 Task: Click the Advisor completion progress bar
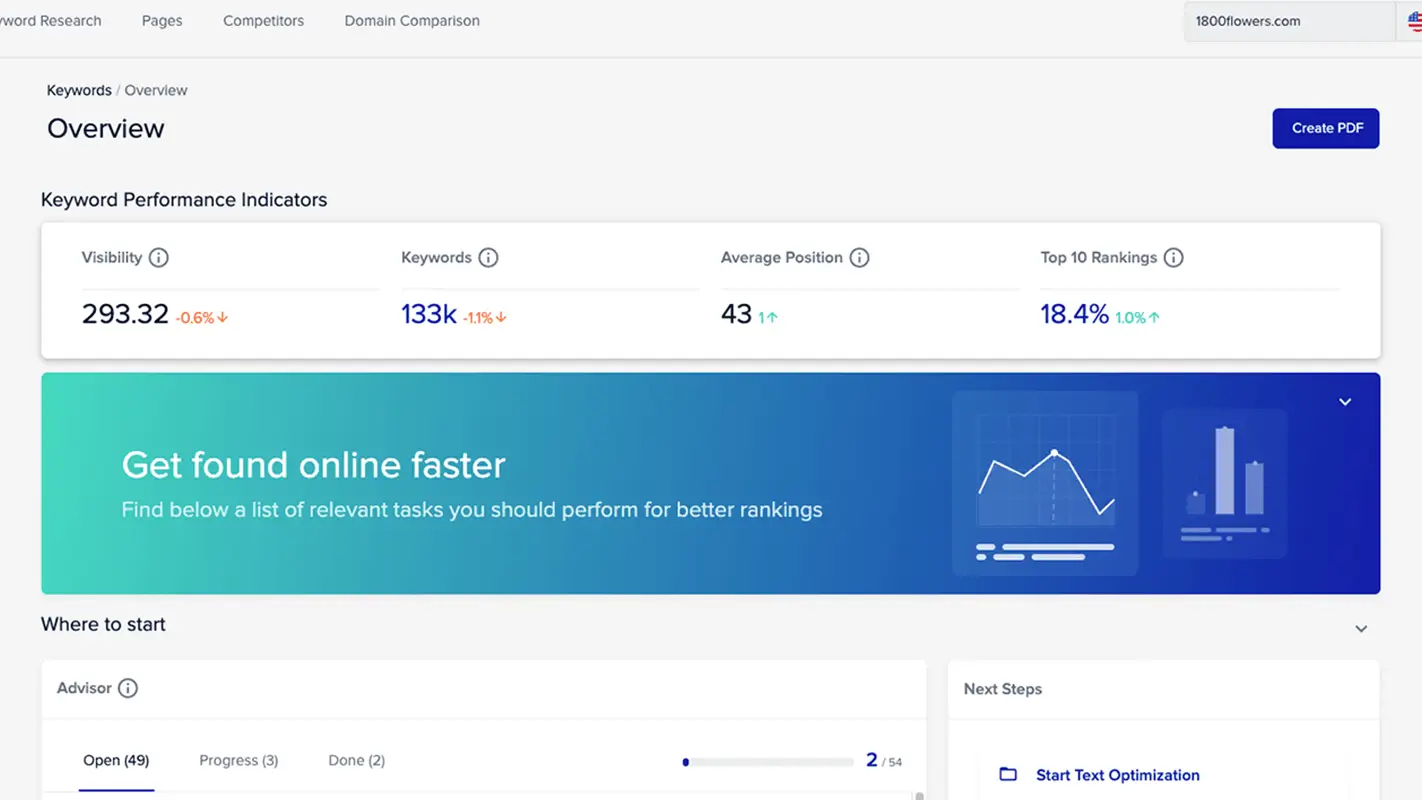[x=770, y=761]
